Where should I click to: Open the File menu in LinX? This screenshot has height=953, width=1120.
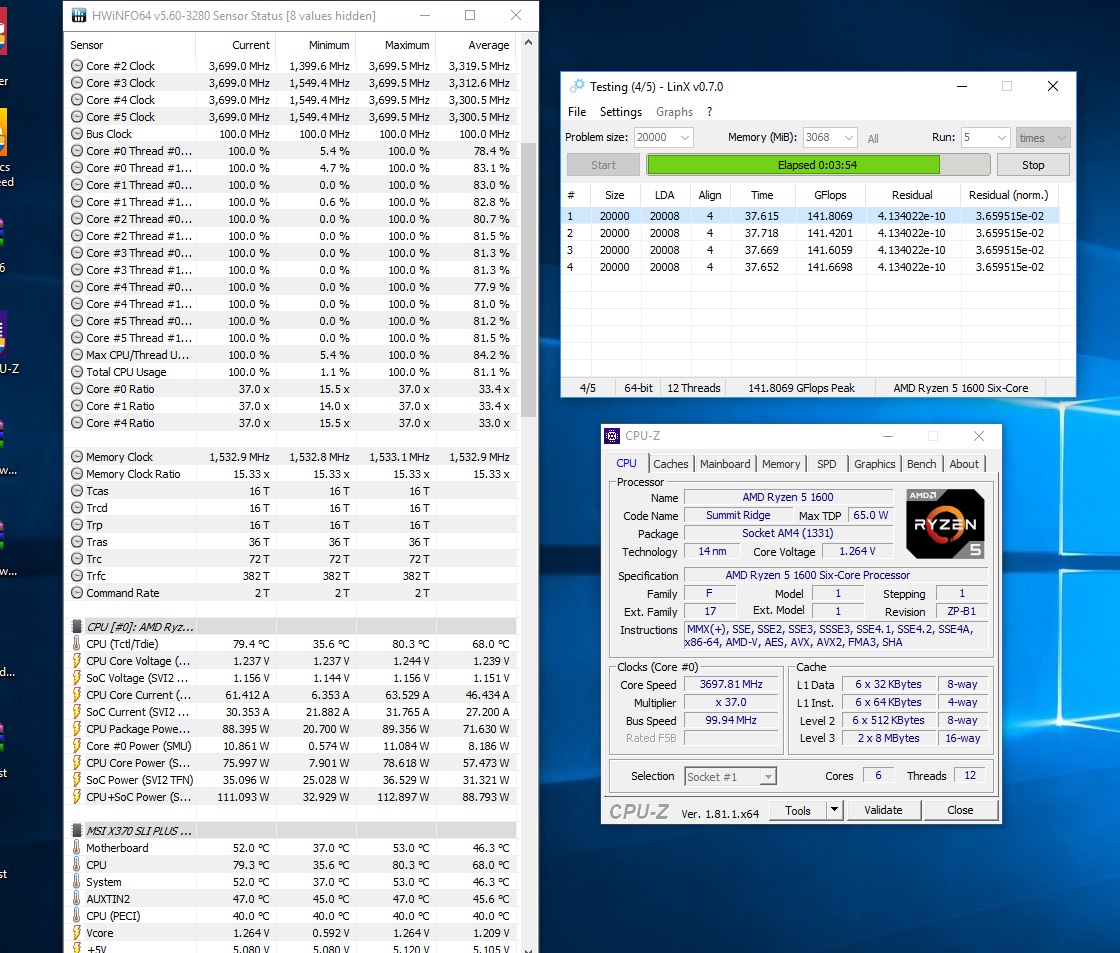[576, 111]
